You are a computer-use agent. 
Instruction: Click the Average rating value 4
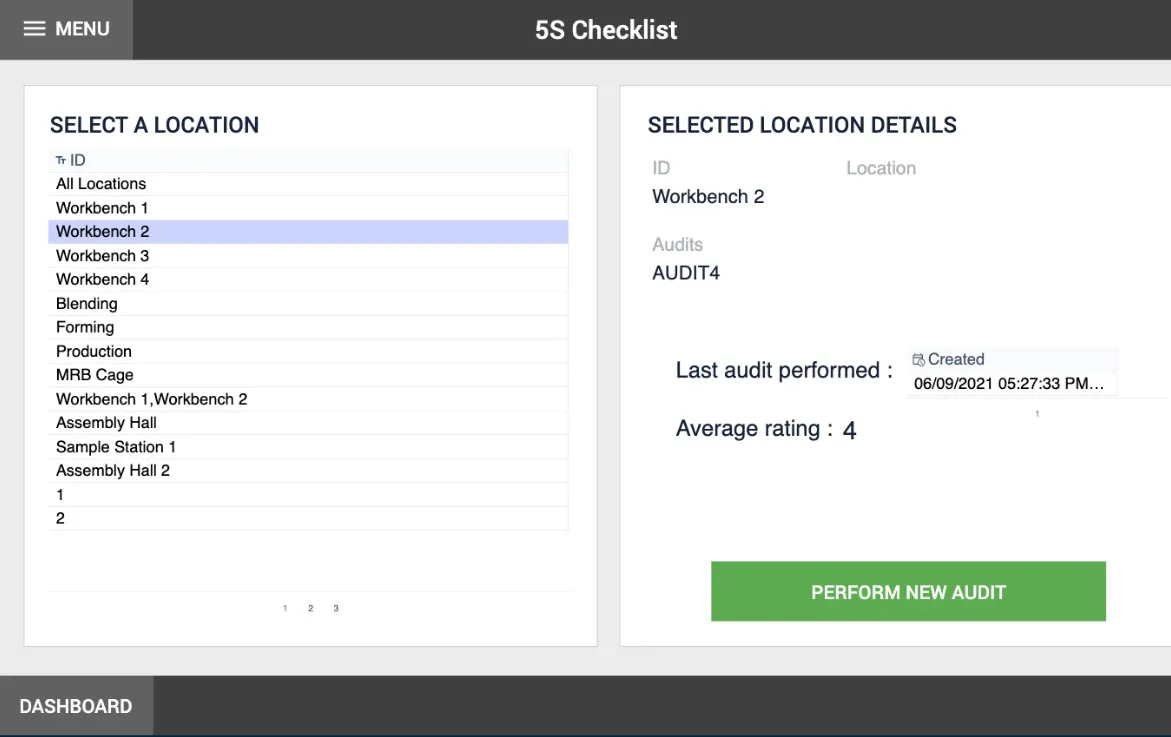(x=849, y=430)
